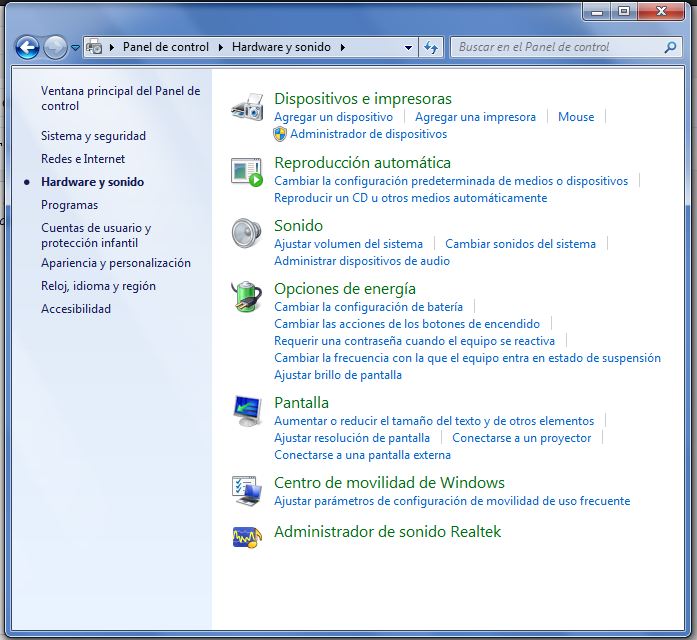This screenshot has width=697, height=640.
Task: Click the Pantalla monitor icon
Action: pyautogui.click(x=247, y=411)
